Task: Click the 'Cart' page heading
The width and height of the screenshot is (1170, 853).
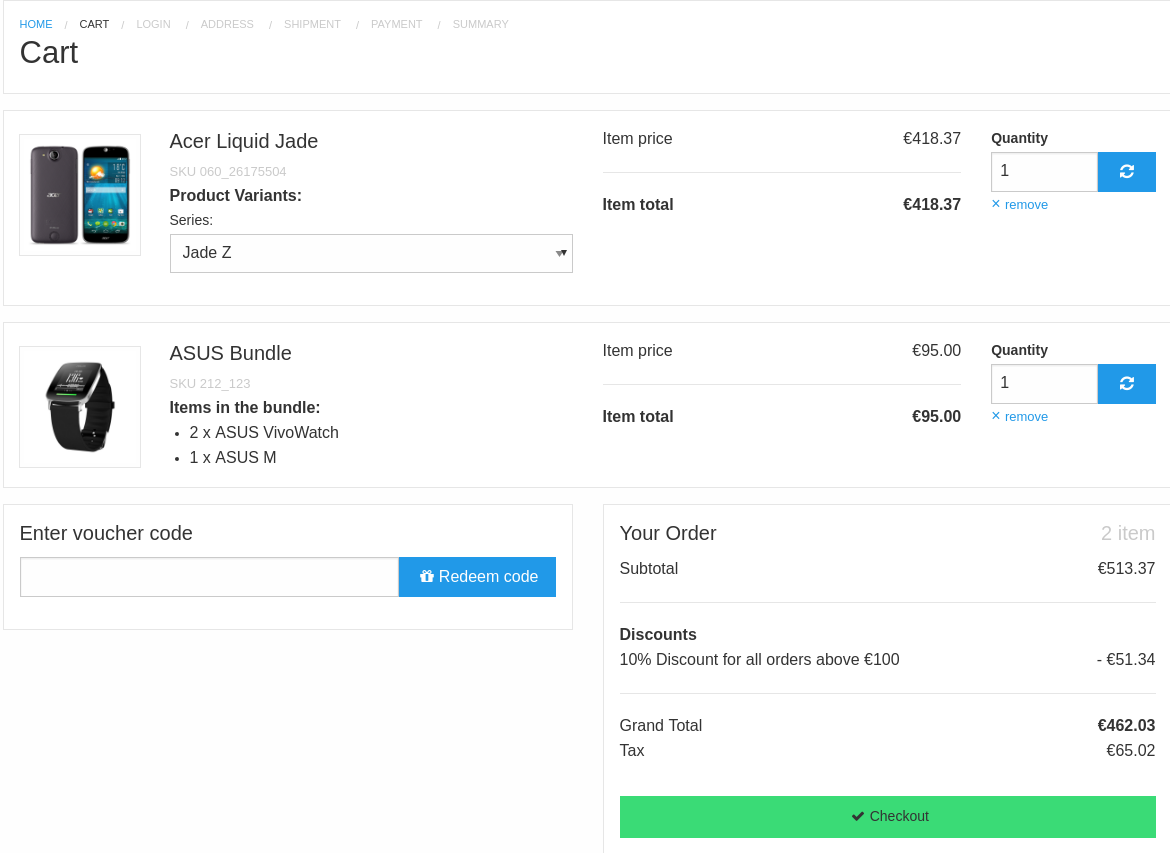Action: [49, 53]
